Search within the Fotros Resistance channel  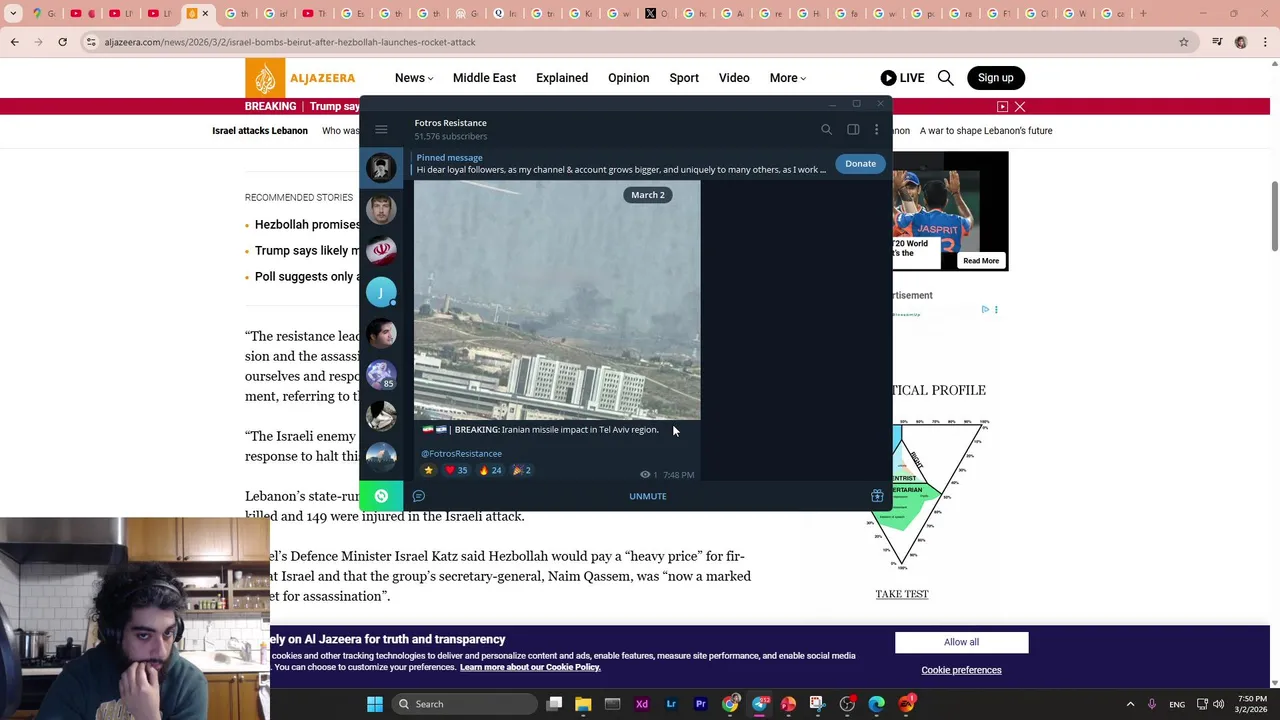[x=826, y=129]
